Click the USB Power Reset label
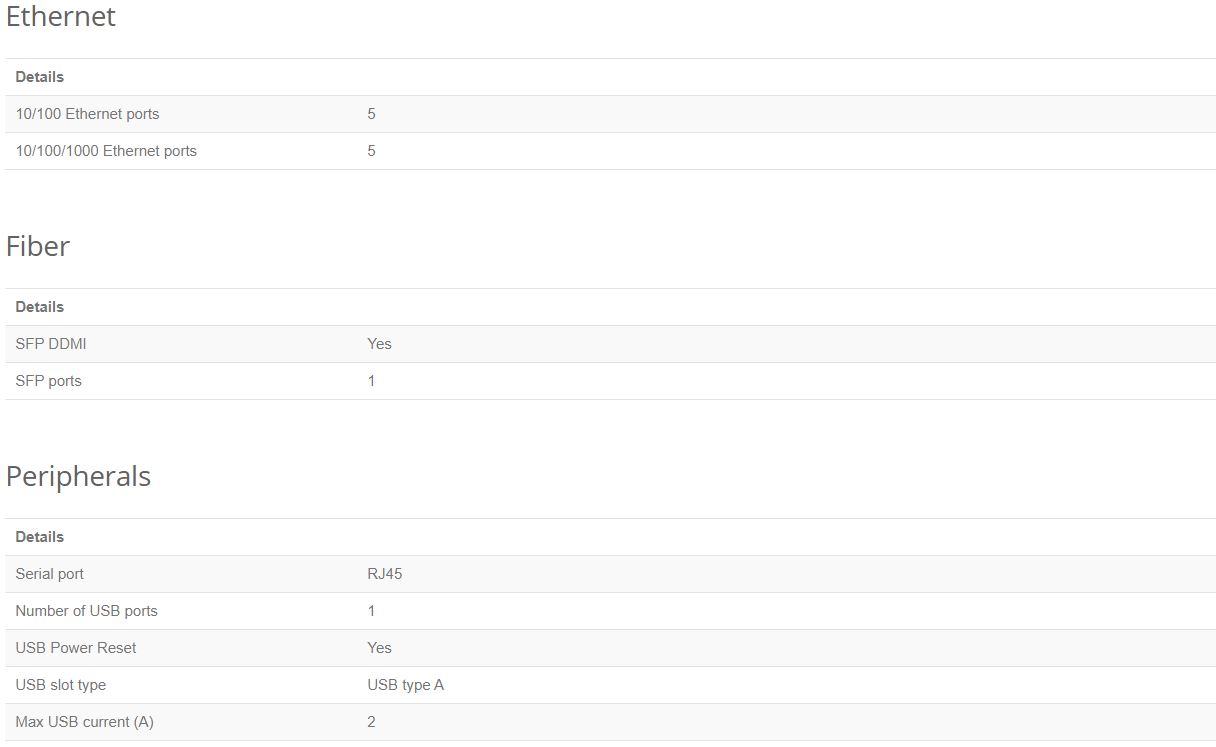The image size is (1216, 747). (x=76, y=648)
